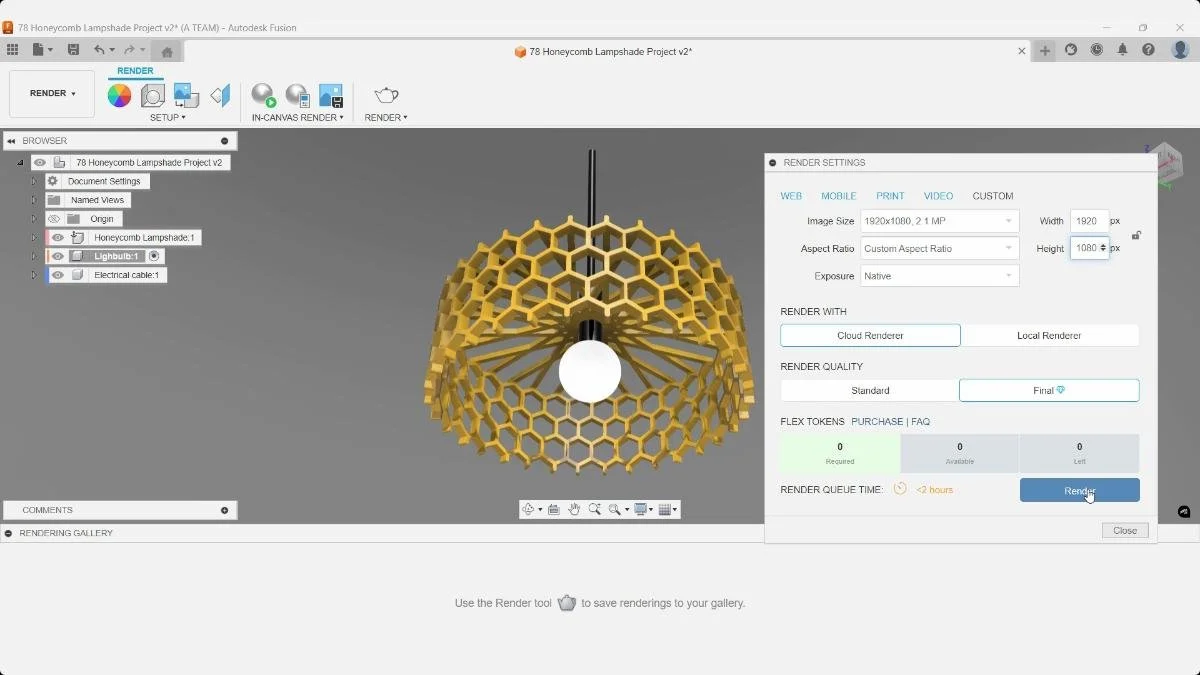Click the Capture Image icon
This screenshot has width=1200, height=675.
click(331, 96)
